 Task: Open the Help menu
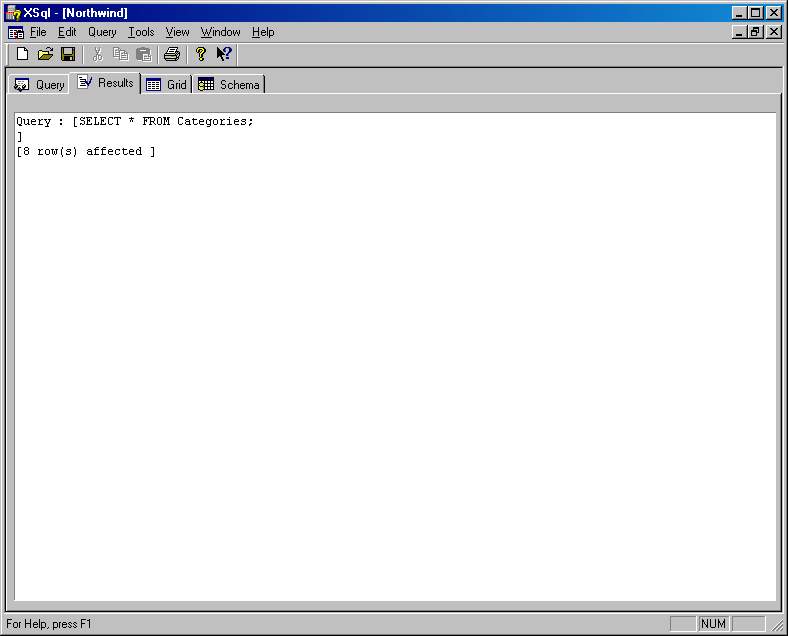263,32
